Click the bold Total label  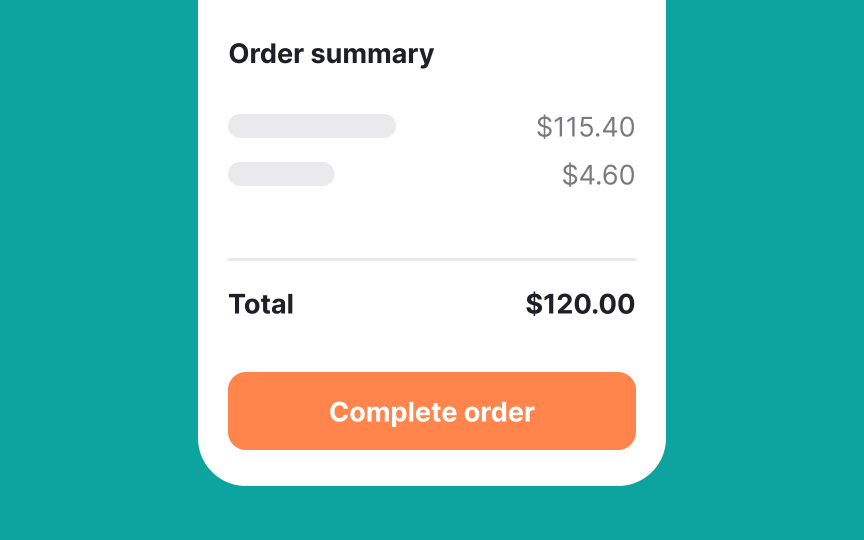261,304
